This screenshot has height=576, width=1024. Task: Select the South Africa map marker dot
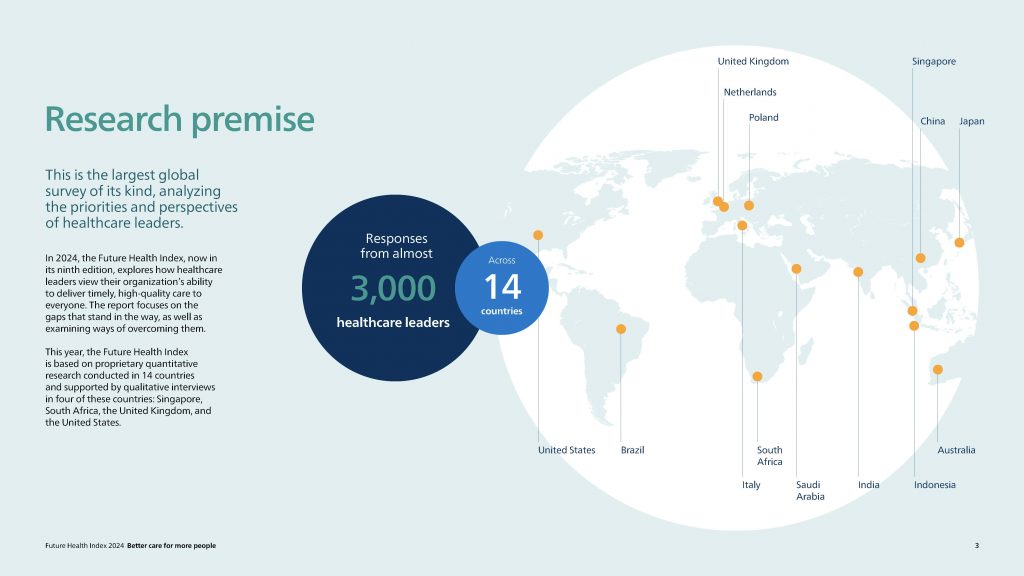[757, 377]
